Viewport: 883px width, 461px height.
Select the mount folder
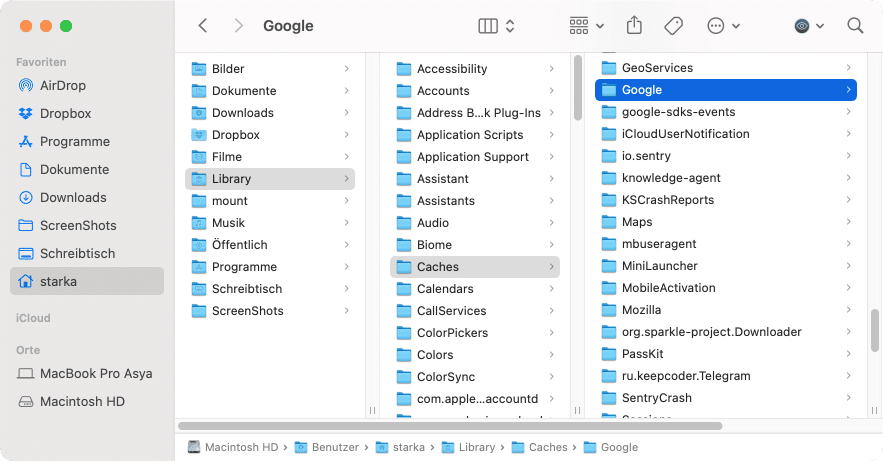coord(270,201)
